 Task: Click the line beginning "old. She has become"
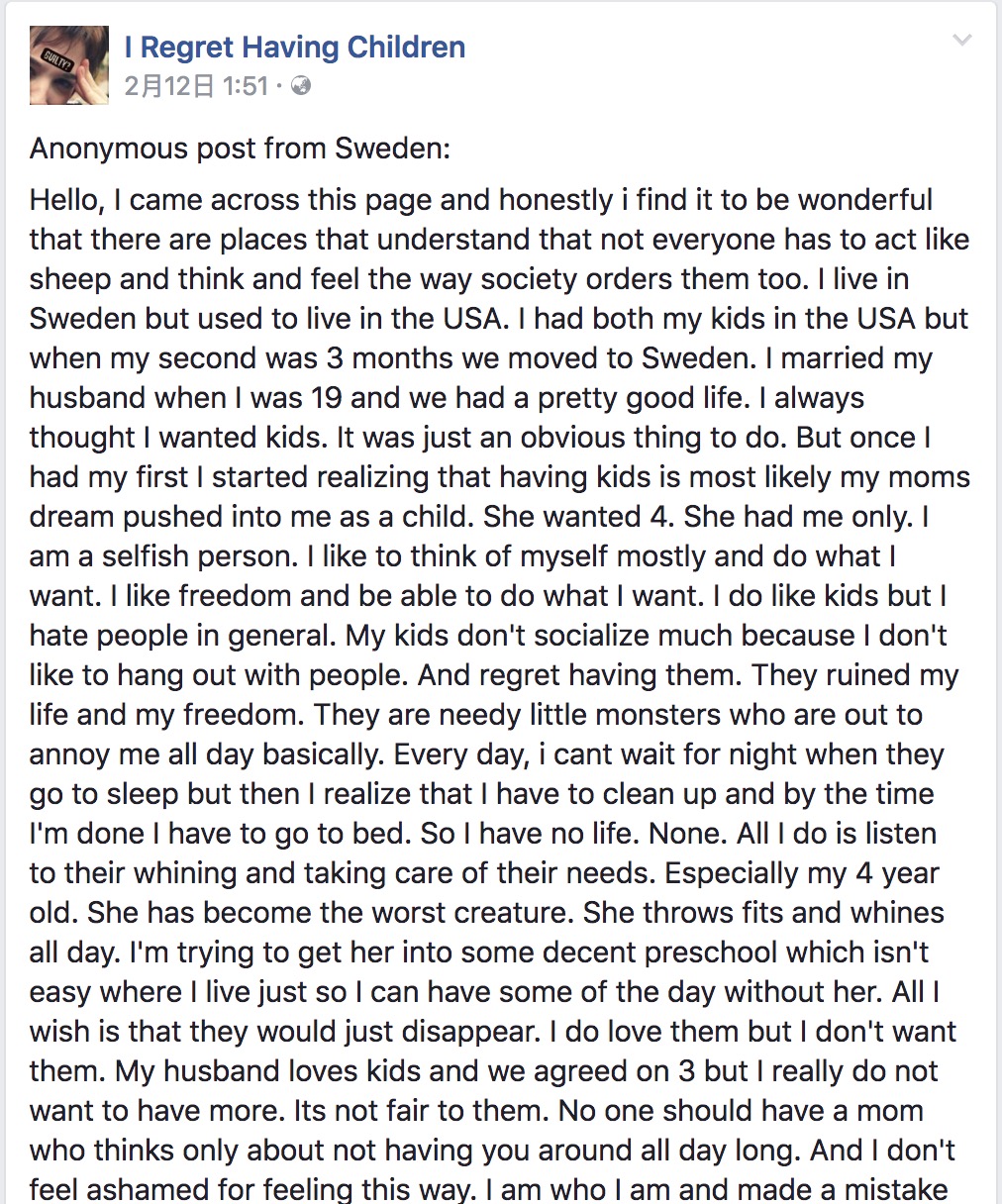coord(487,913)
